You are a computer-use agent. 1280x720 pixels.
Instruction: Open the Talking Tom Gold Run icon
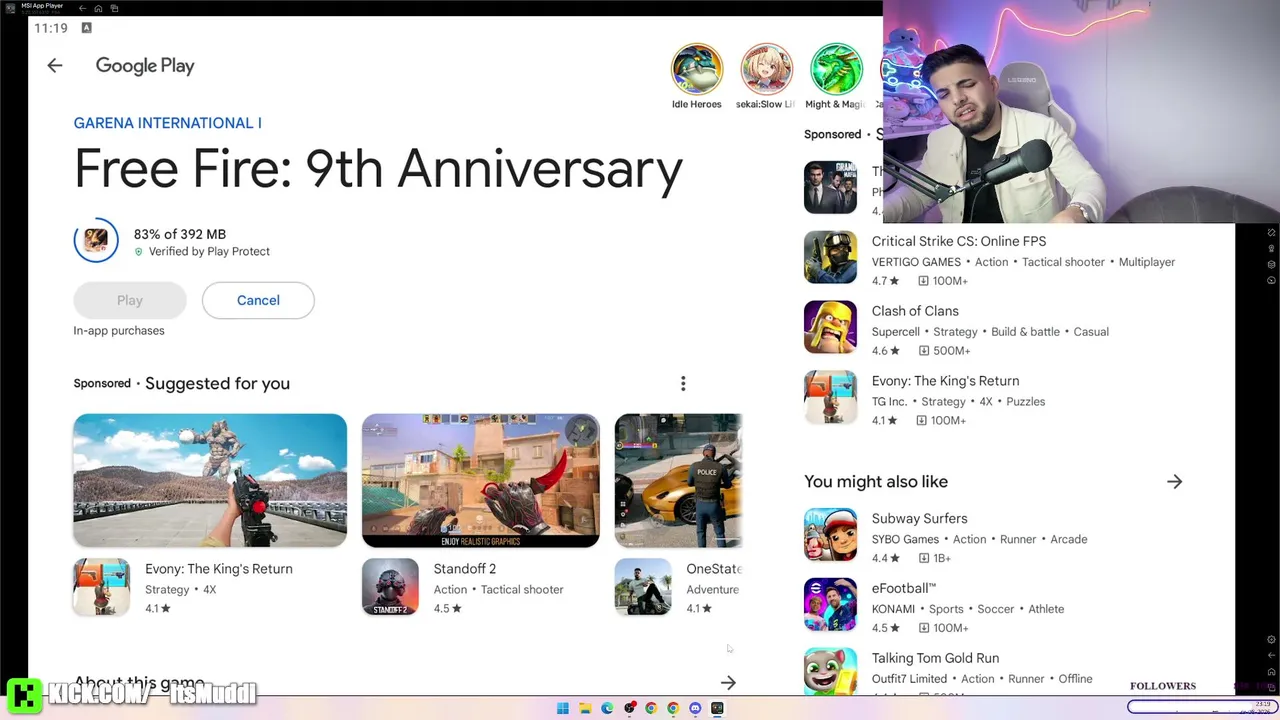point(830,671)
